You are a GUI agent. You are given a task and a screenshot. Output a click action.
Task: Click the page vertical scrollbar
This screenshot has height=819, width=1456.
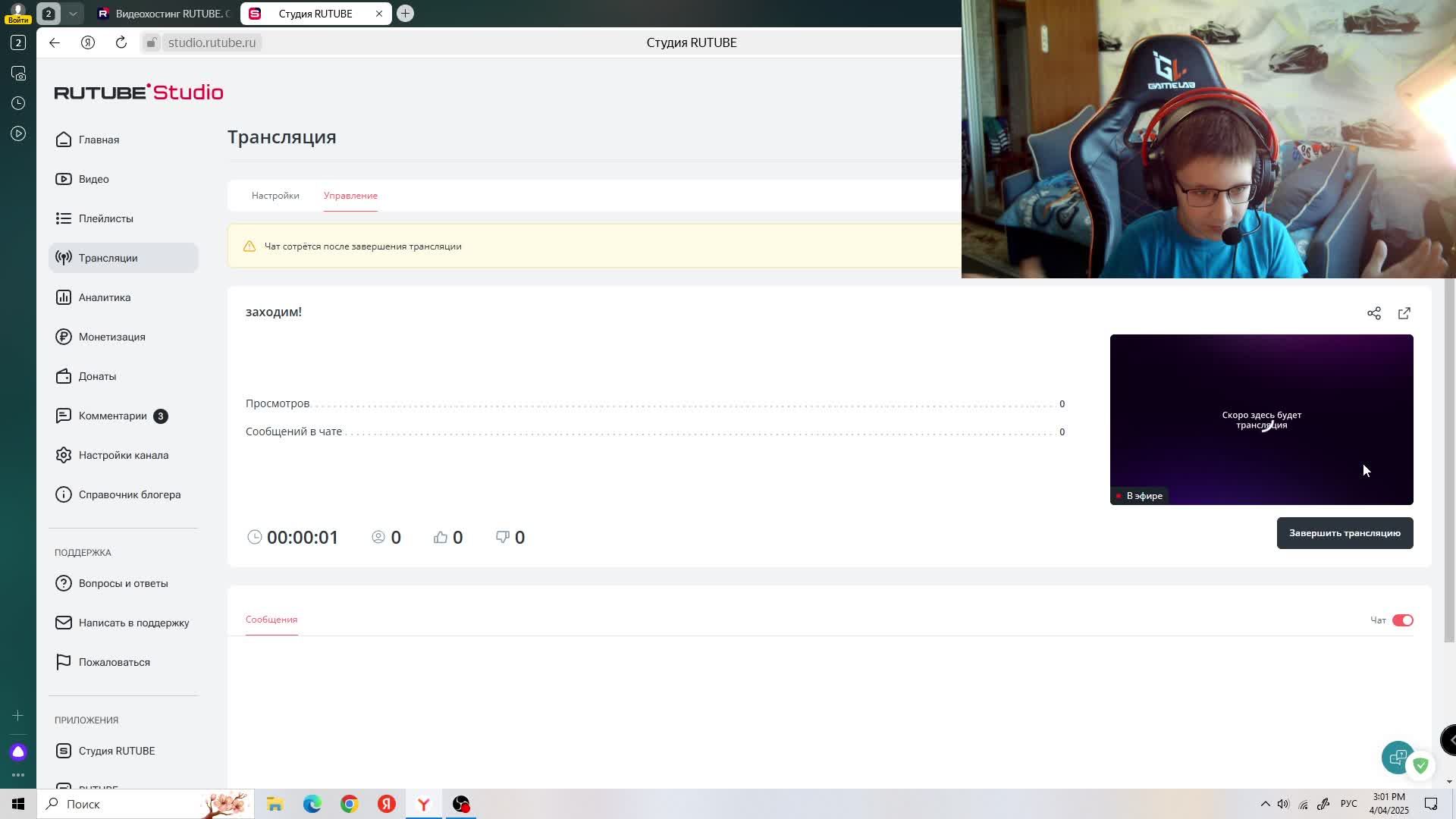tap(1449, 455)
